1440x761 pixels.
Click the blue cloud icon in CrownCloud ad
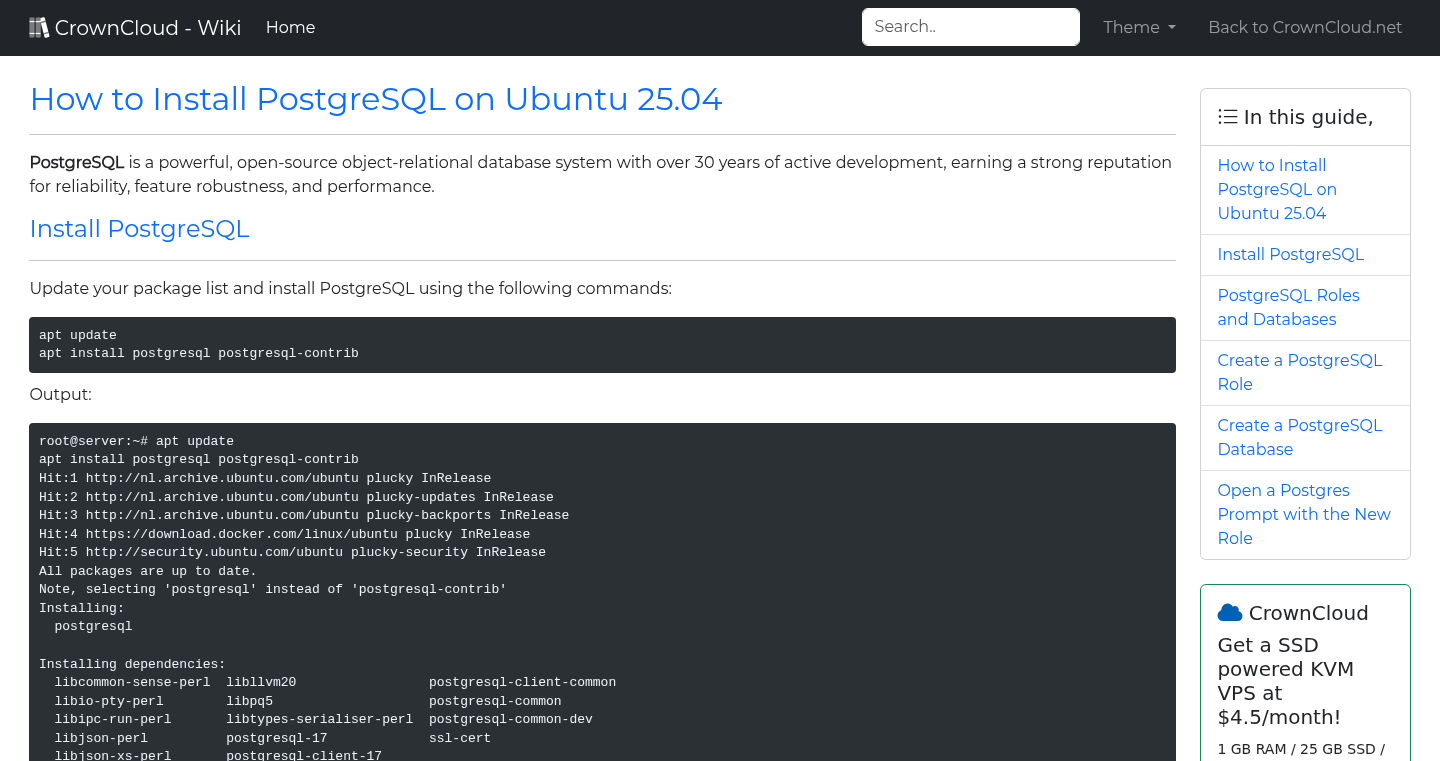pyautogui.click(x=1230, y=613)
